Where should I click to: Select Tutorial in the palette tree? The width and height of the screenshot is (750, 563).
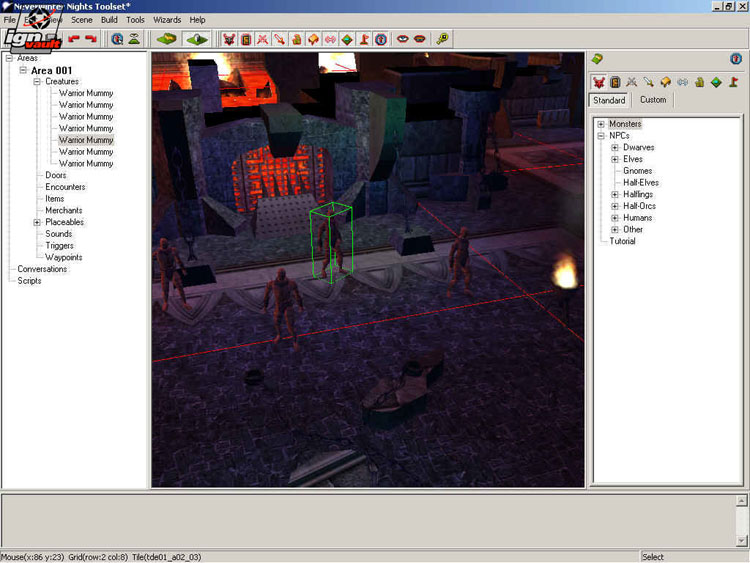pos(622,241)
